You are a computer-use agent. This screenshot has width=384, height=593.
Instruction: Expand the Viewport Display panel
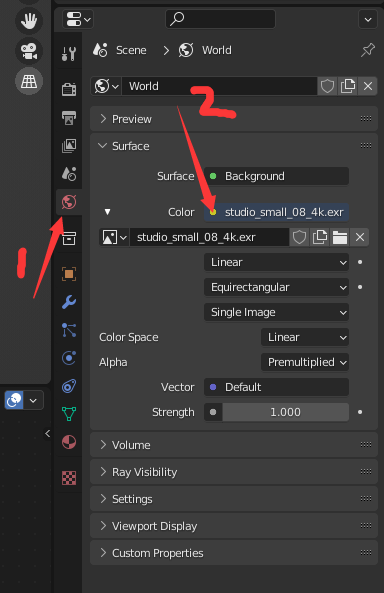234,526
